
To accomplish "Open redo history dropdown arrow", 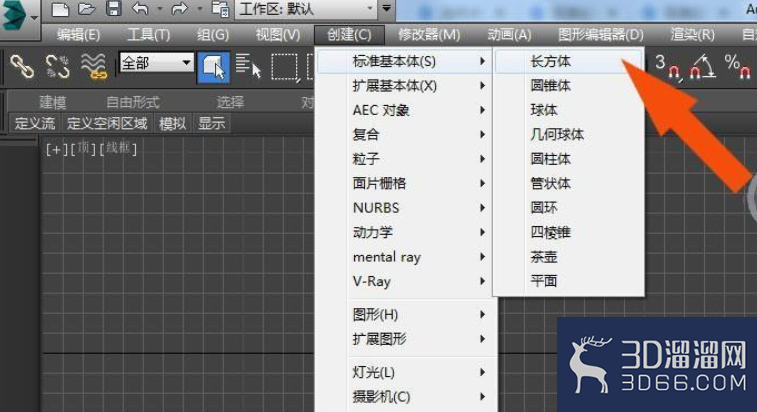I will pos(199,9).
